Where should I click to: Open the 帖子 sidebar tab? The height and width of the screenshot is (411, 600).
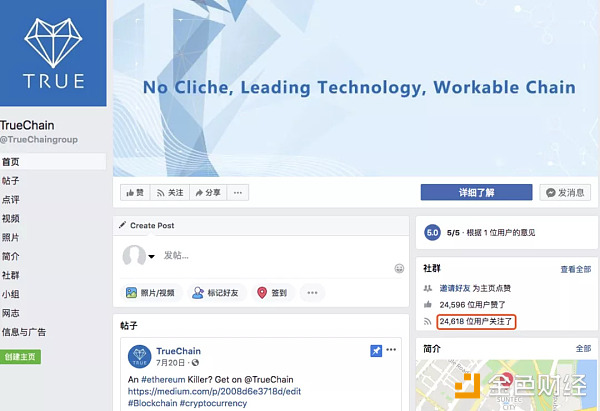point(10,181)
